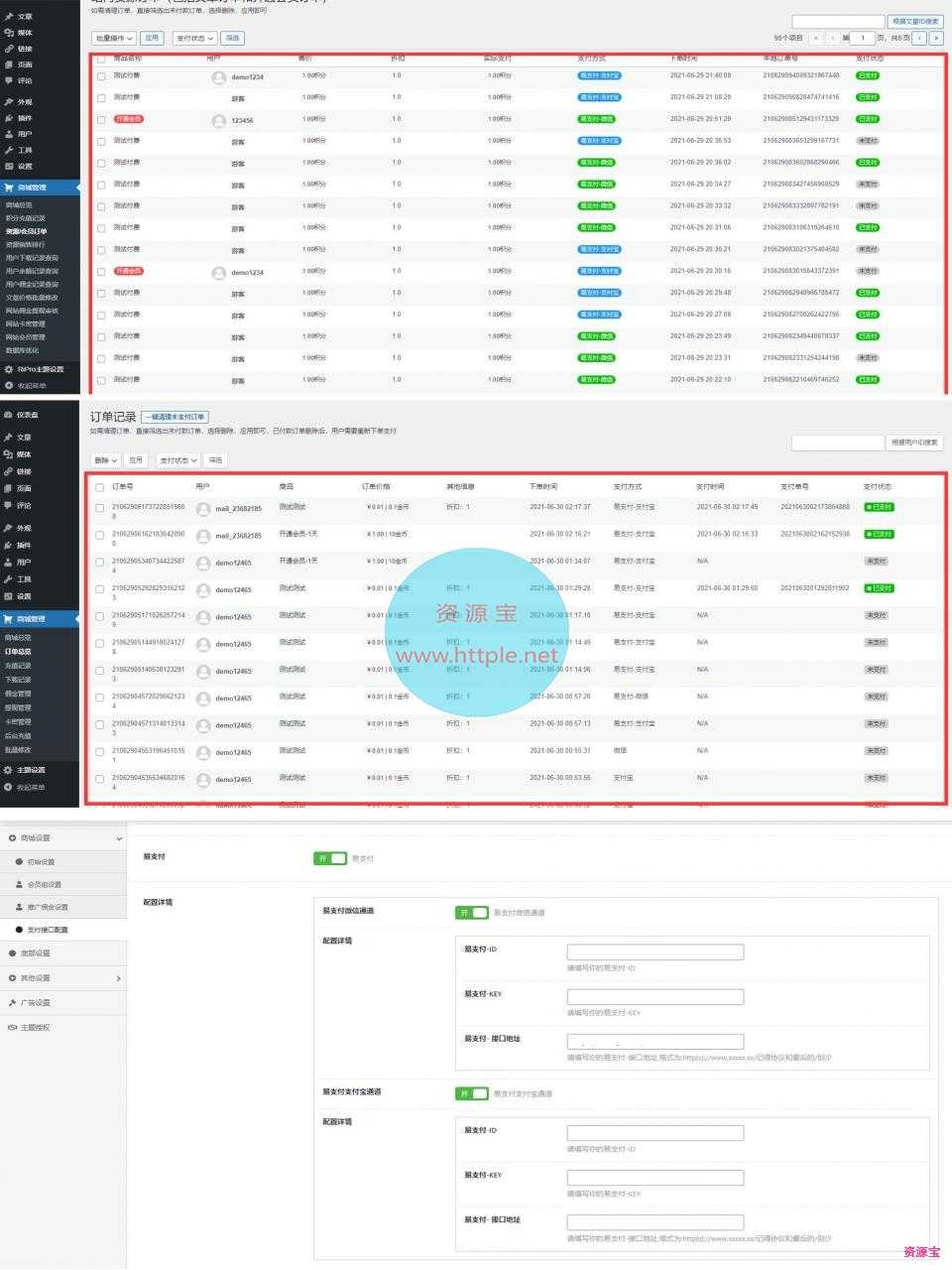Click the 仪表盘 dashboard icon in sidebar
Viewport: 952px width, 1270px height.
[9, 415]
